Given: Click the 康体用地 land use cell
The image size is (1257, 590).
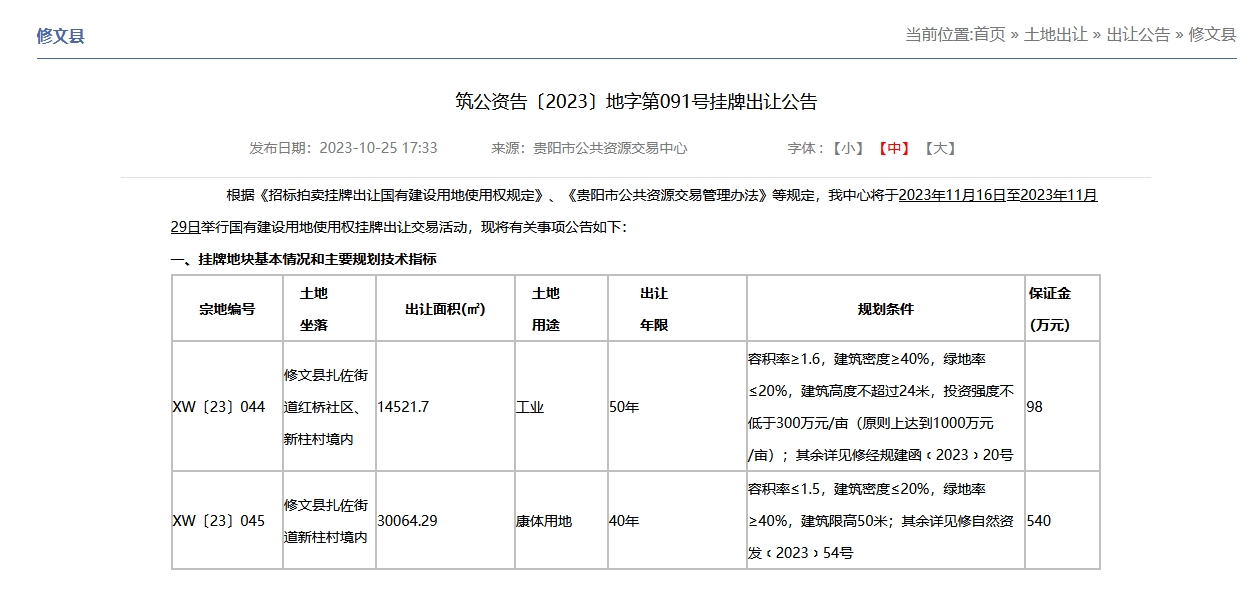Looking at the screenshot, I should 544,521.
